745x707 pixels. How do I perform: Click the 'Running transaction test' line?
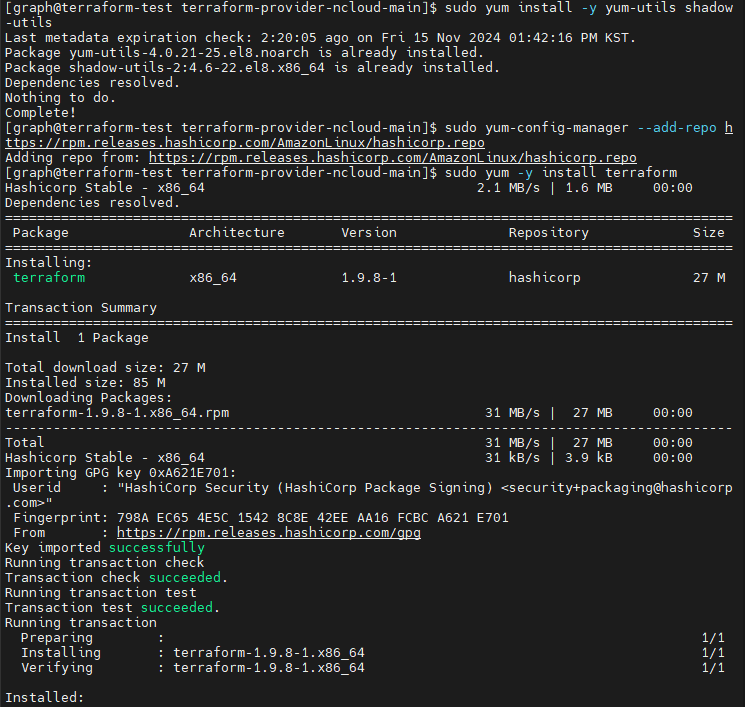coord(100,593)
